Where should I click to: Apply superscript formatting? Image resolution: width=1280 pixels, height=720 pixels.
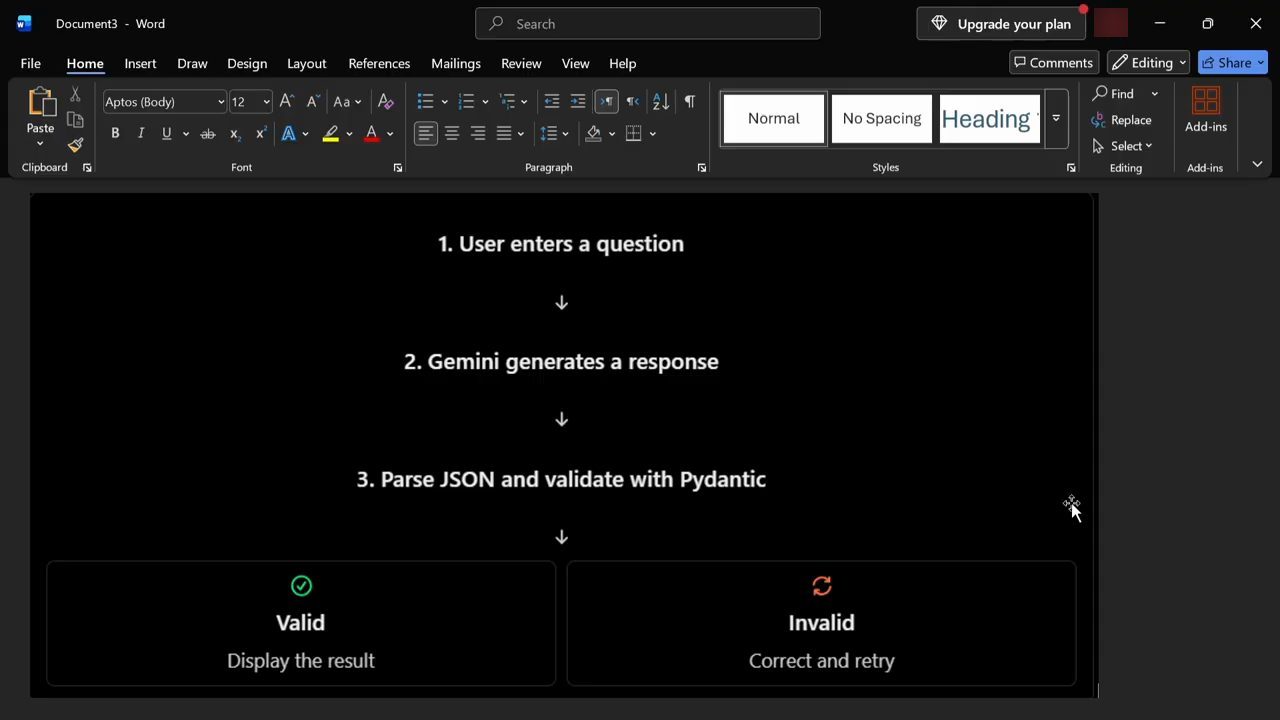click(x=261, y=133)
